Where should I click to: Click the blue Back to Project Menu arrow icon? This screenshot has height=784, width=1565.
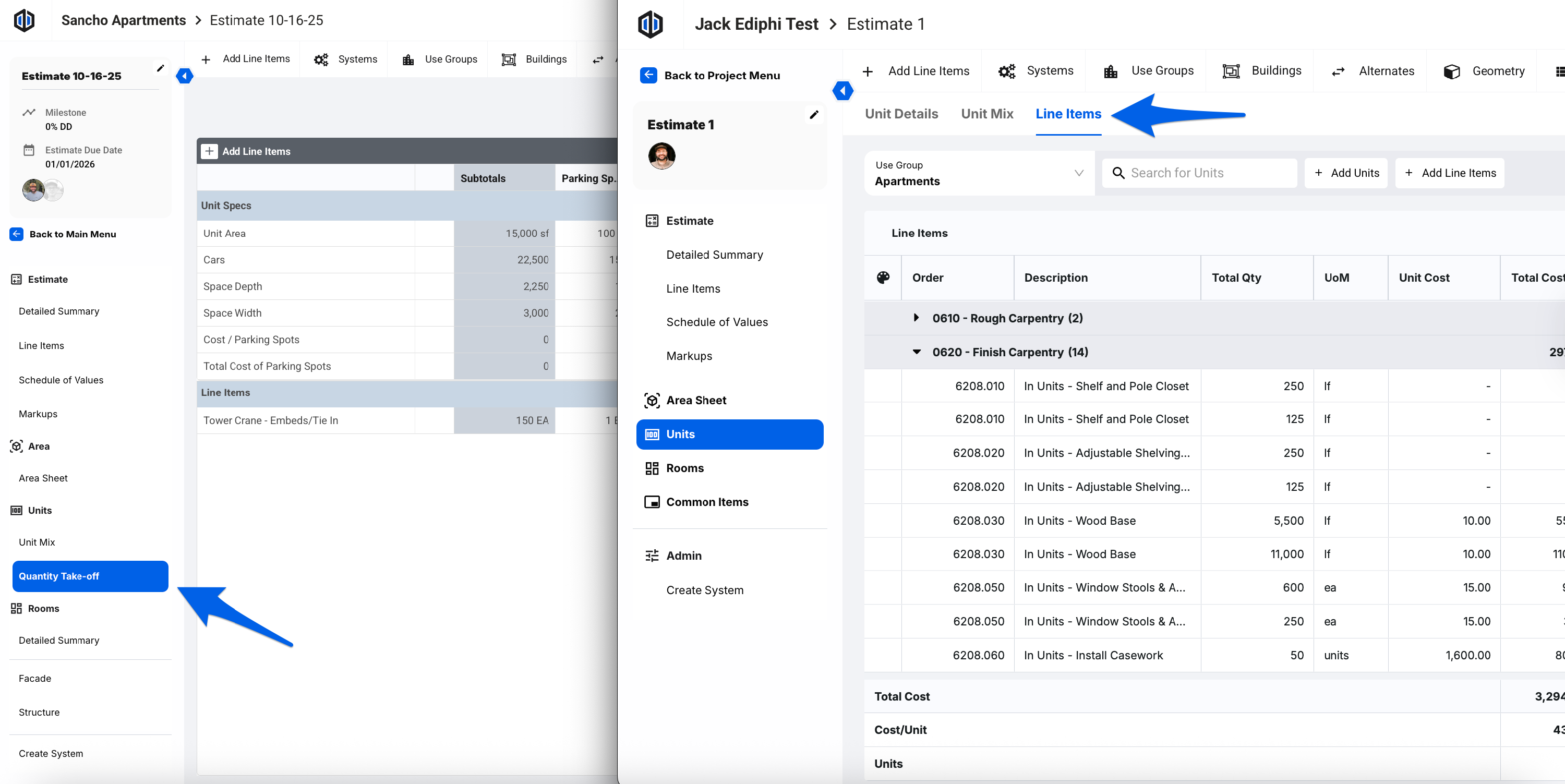(x=648, y=75)
